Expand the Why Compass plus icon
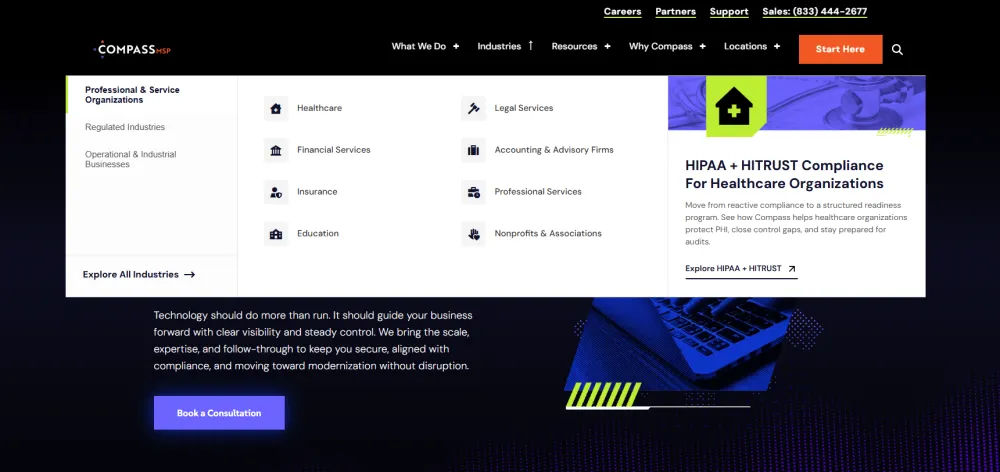The width and height of the screenshot is (1000, 472). click(x=702, y=47)
